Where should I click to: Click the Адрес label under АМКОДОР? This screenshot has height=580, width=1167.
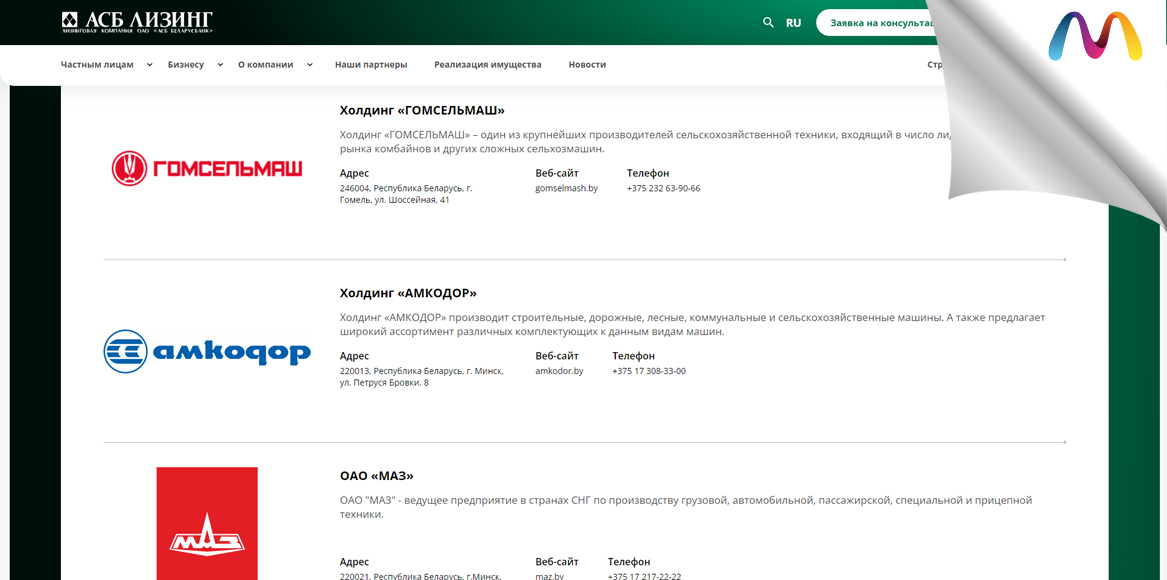pyautogui.click(x=354, y=356)
